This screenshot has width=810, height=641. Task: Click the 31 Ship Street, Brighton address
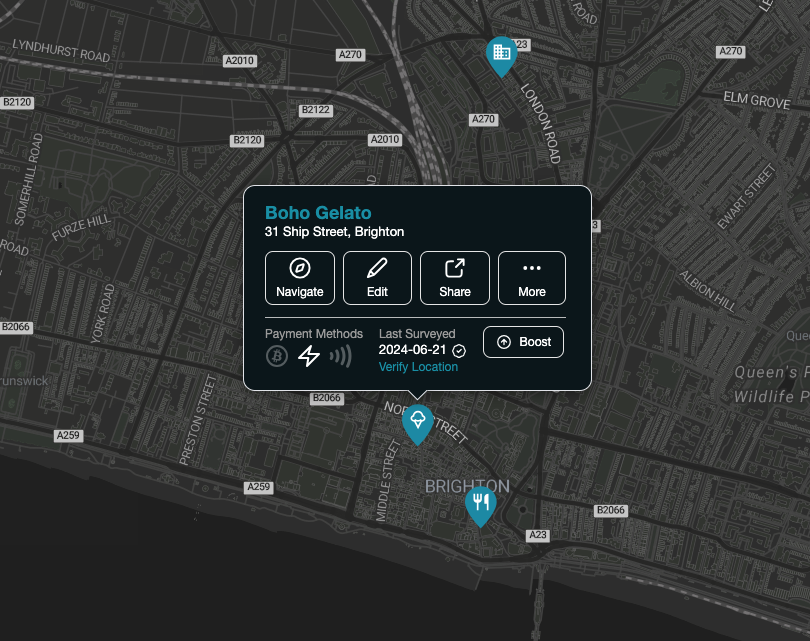tap(334, 231)
